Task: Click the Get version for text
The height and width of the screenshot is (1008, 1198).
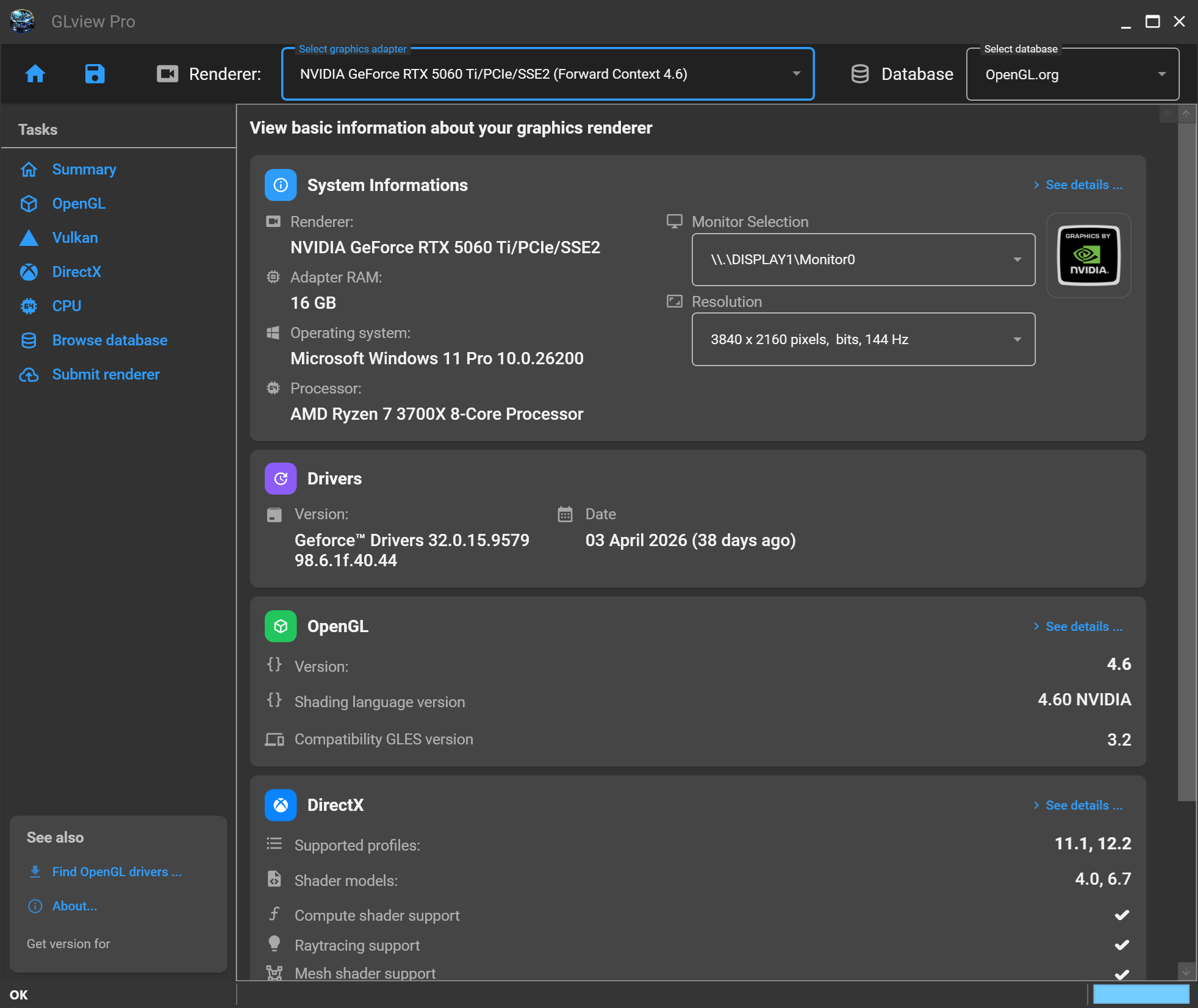Action: [x=68, y=943]
